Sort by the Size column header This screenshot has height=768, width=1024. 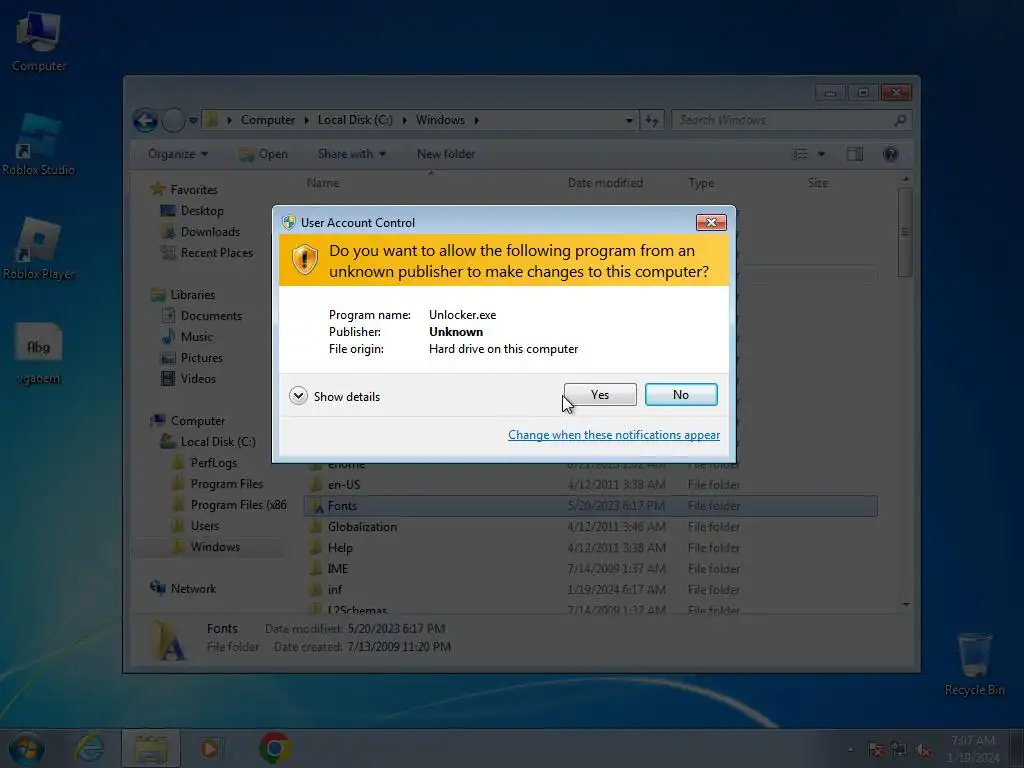(818, 183)
